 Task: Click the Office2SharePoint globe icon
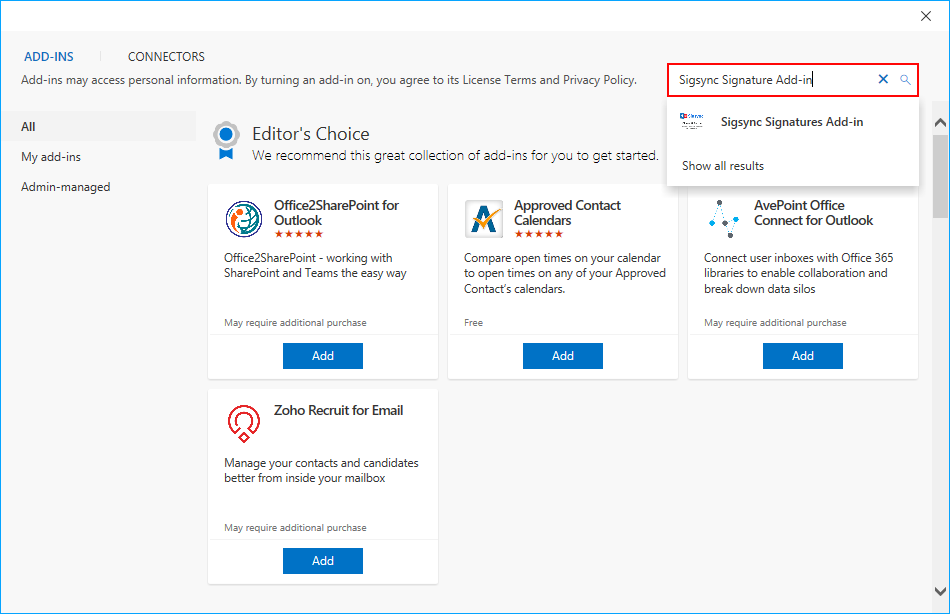pos(244,219)
